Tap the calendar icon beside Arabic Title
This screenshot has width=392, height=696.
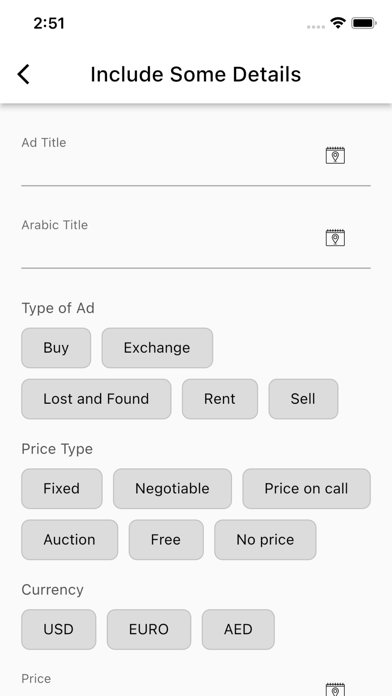335,237
